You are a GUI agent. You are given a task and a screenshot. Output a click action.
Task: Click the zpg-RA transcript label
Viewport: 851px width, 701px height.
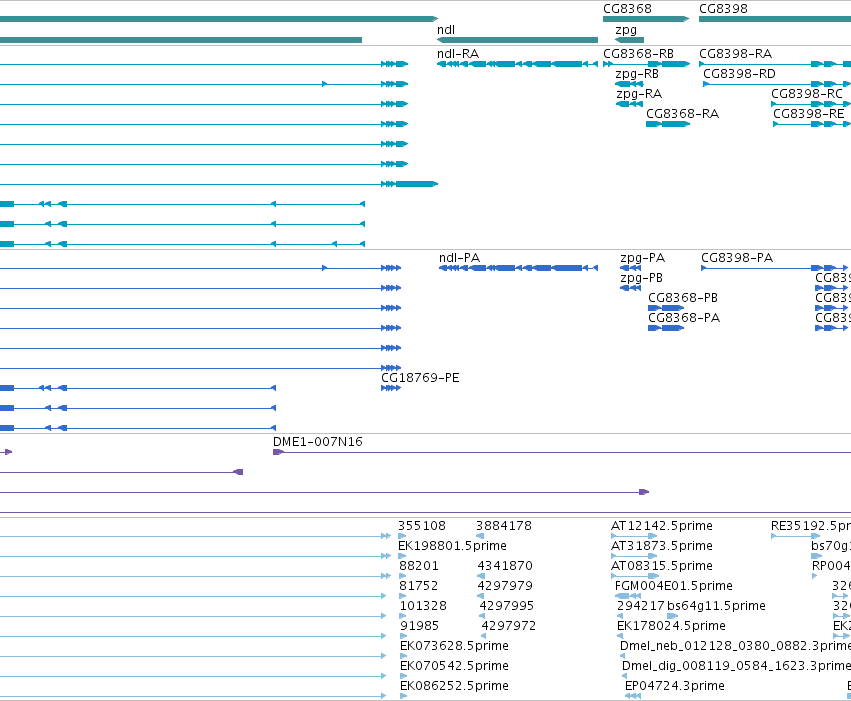point(639,94)
